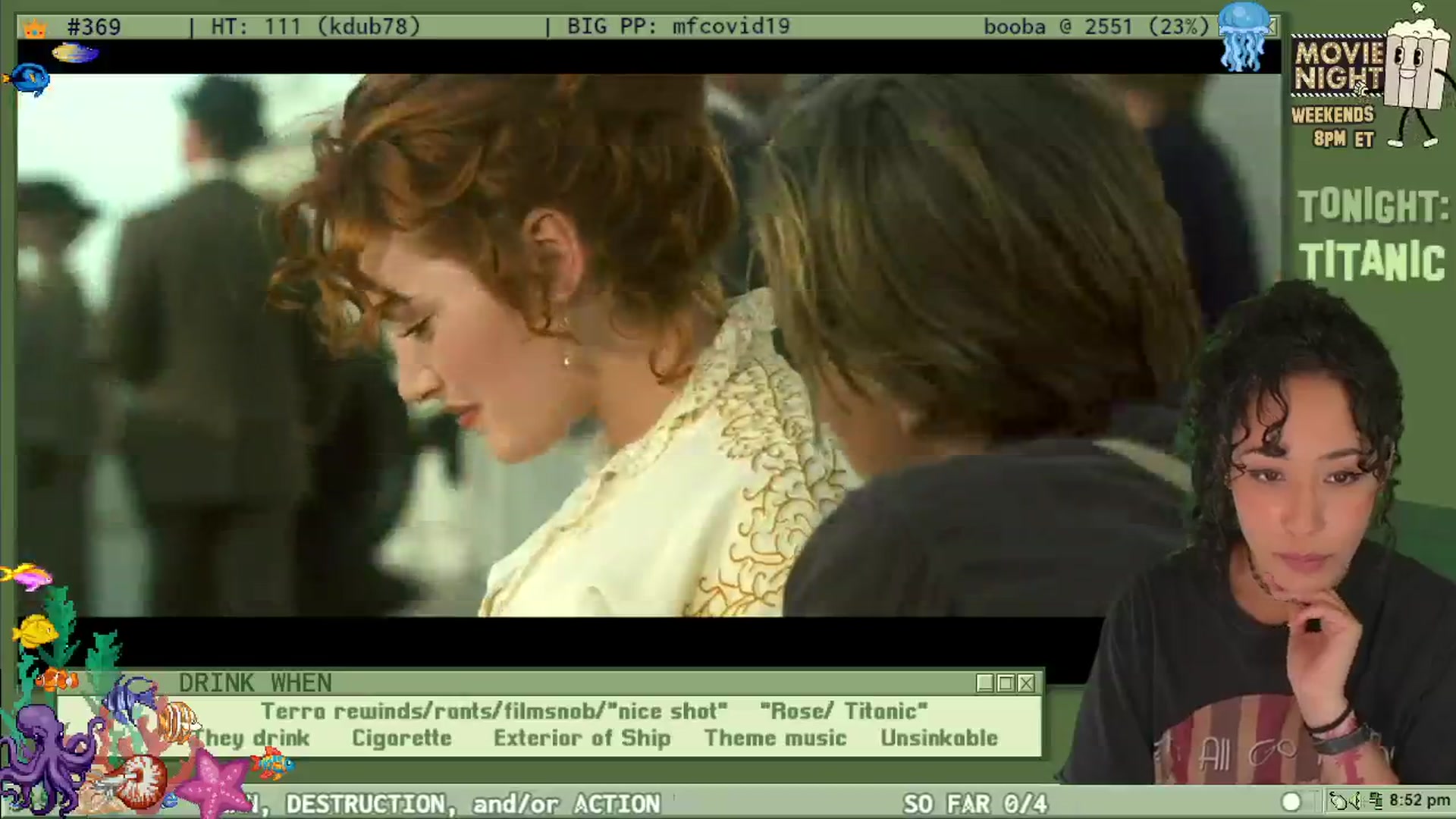Click the crown icon beside #369
The width and height of the screenshot is (1456, 819).
pyautogui.click(x=35, y=29)
